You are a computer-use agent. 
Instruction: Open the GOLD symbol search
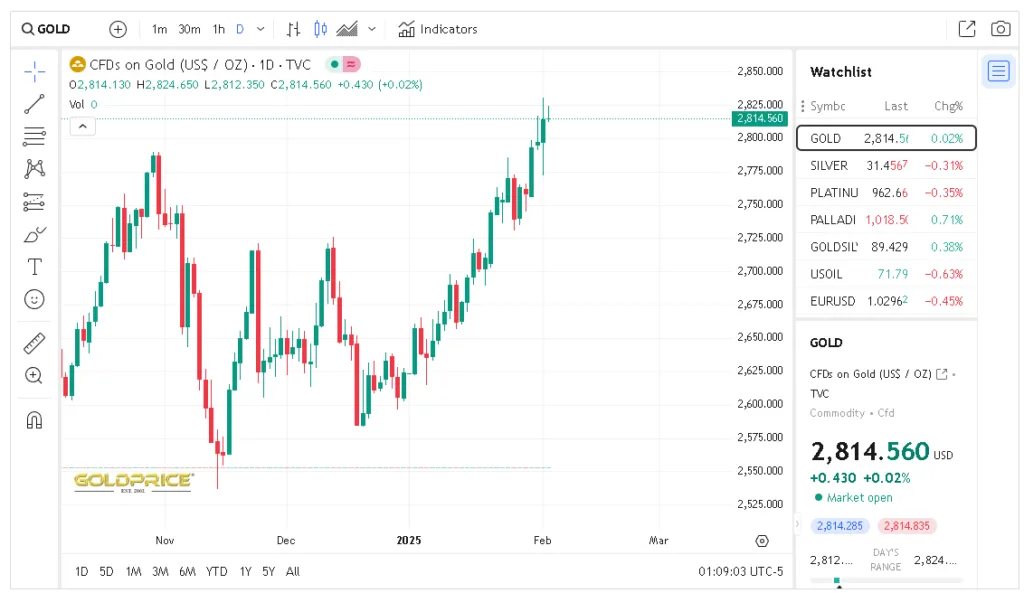coord(46,29)
